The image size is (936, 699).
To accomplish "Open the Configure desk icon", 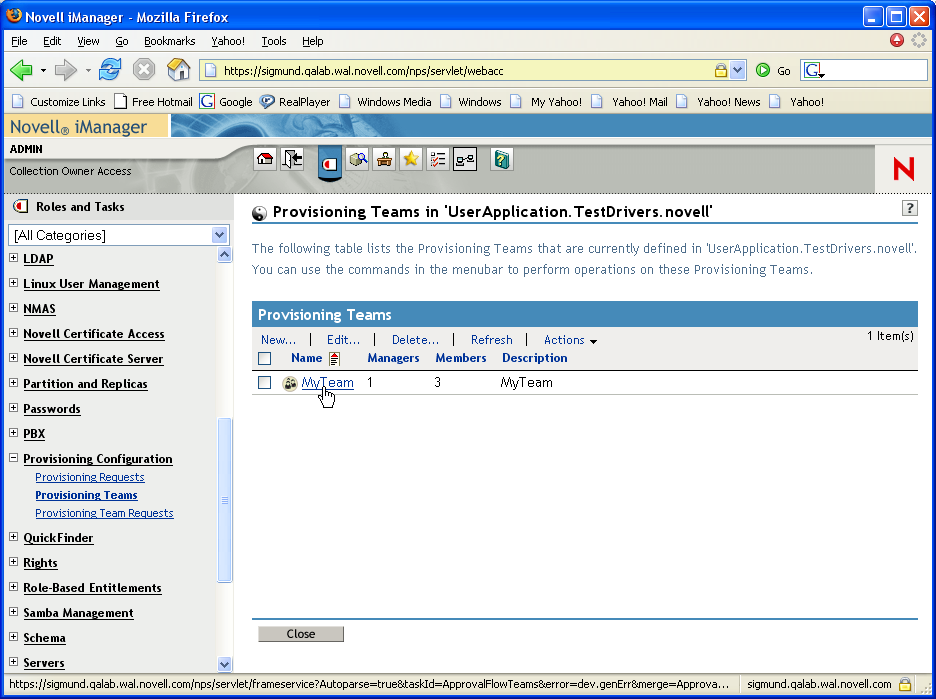I will [x=384, y=159].
